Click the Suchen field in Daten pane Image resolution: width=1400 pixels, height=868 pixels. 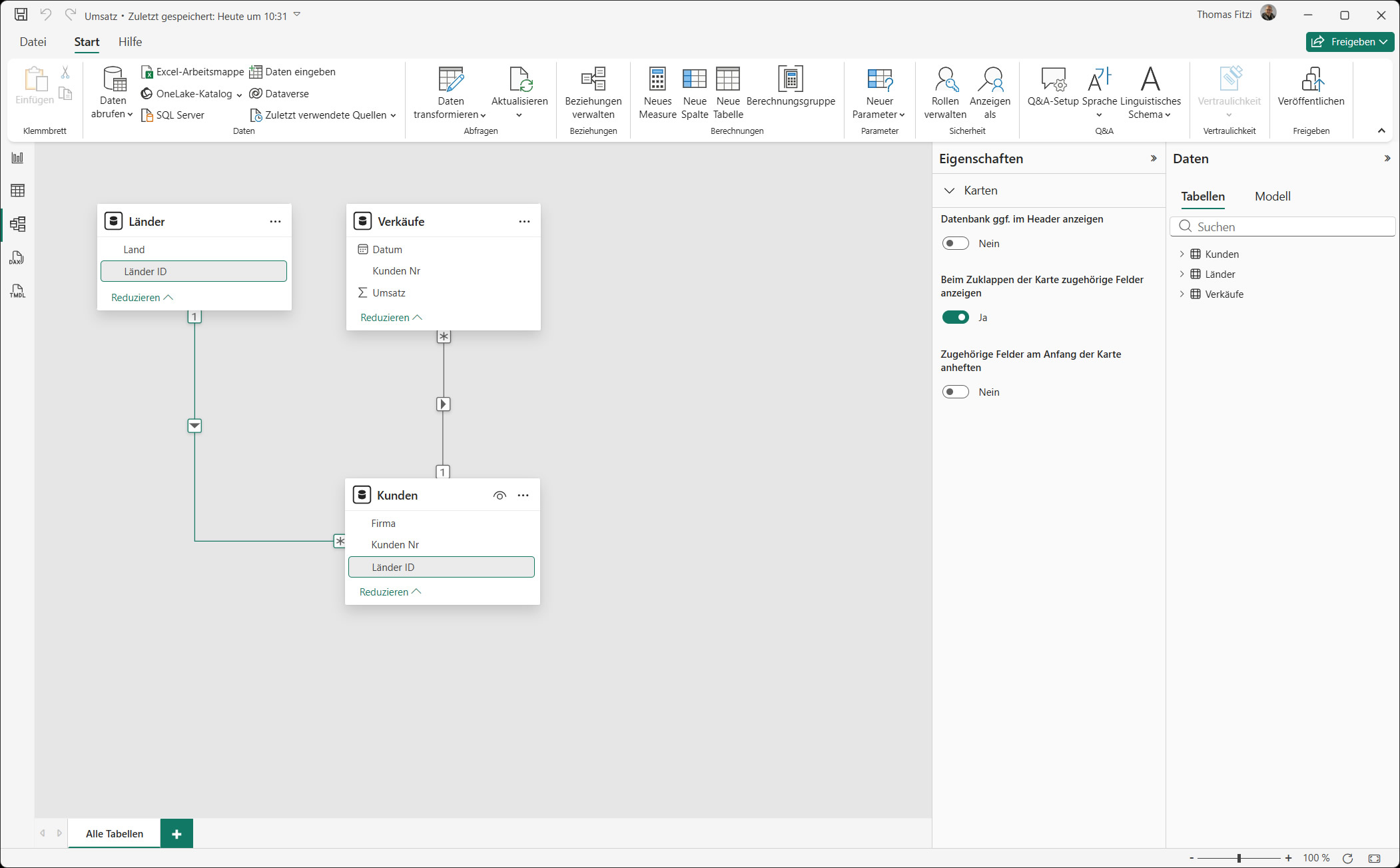(x=1282, y=226)
